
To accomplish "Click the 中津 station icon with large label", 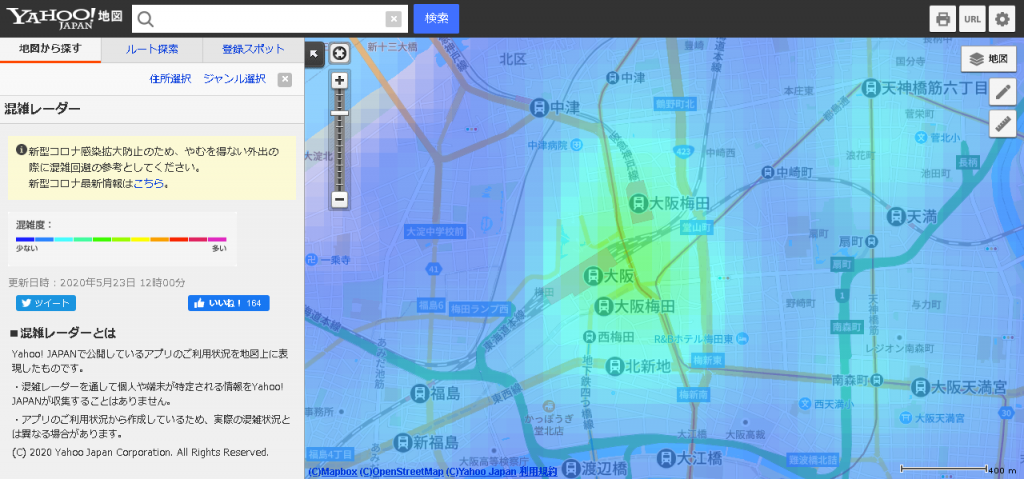I will (x=539, y=107).
